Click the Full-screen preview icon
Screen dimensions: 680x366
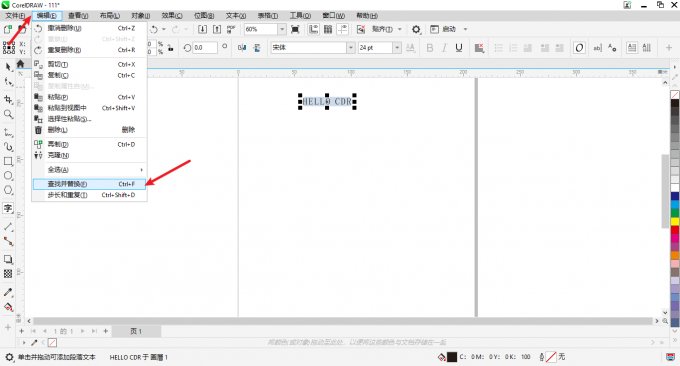click(x=295, y=29)
